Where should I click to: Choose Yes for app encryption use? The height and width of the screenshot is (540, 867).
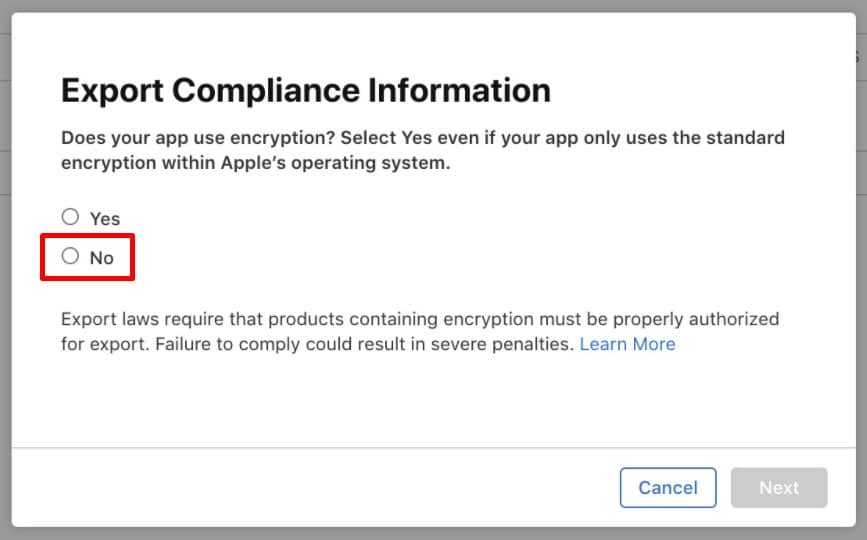70,217
